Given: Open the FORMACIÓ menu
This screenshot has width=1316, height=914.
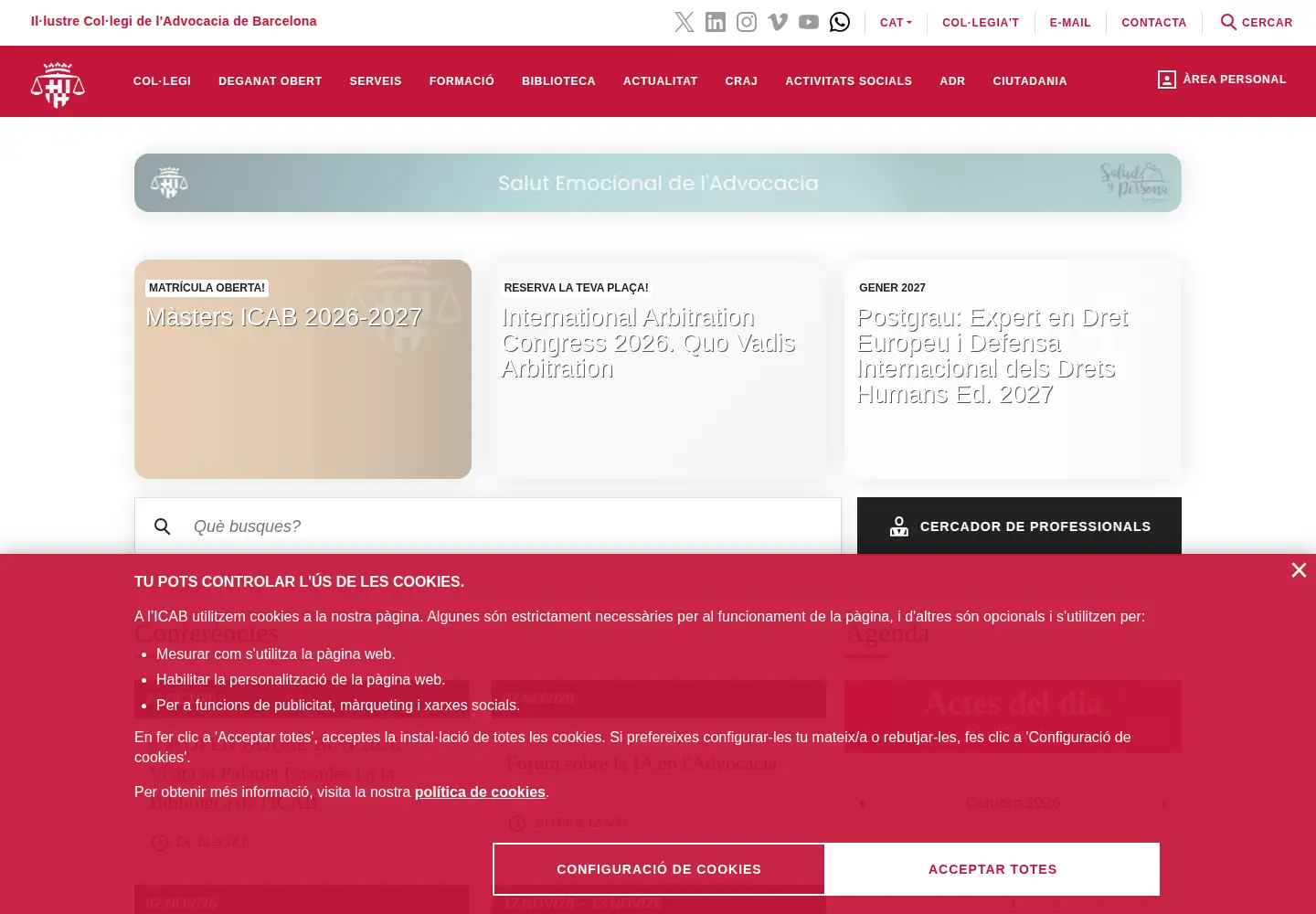Looking at the screenshot, I should (x=462, y=81).
